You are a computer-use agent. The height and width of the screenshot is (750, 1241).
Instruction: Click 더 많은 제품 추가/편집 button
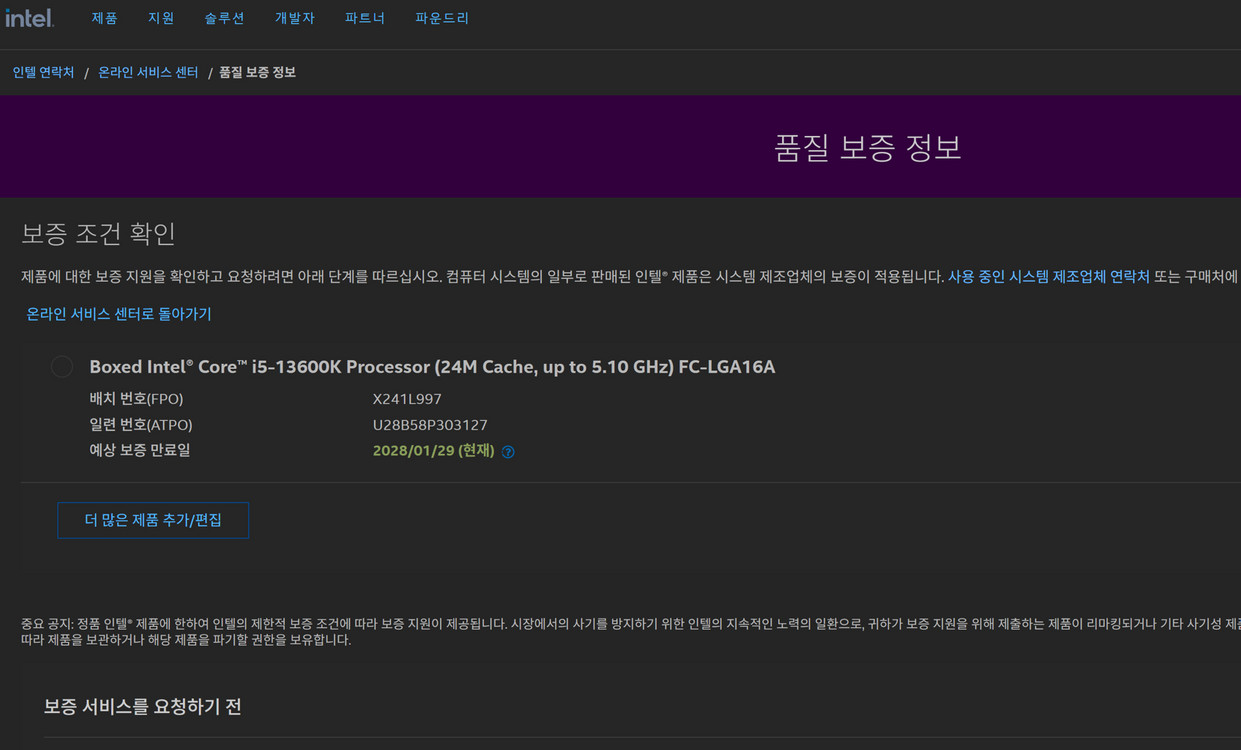153,520
